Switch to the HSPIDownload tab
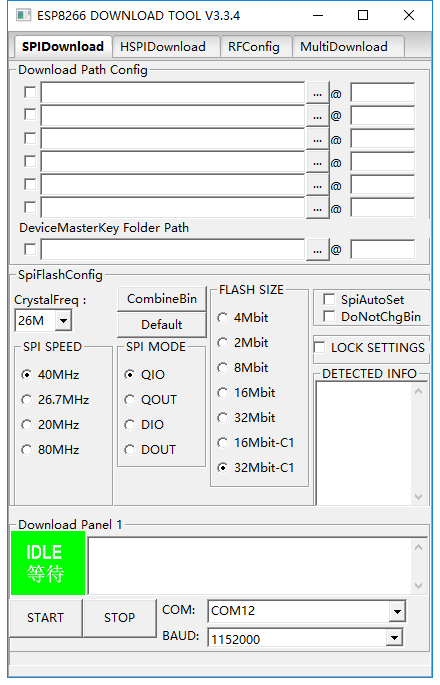Screen dimensions: 440x685 point(163,46)
